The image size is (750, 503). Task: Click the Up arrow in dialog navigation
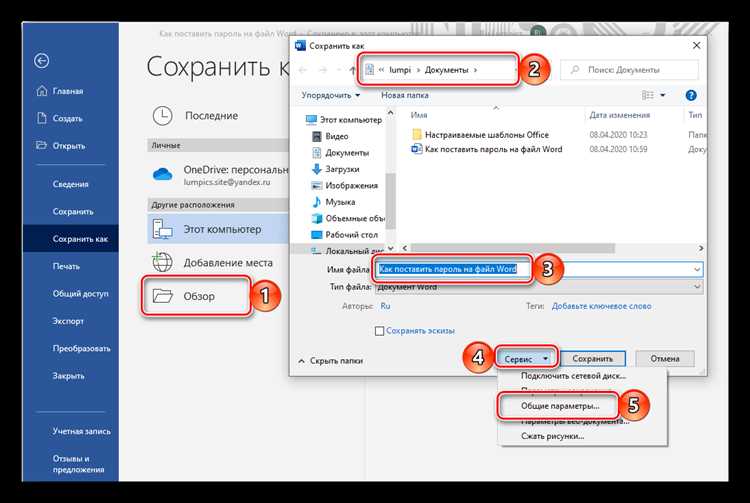coord(353,70)
